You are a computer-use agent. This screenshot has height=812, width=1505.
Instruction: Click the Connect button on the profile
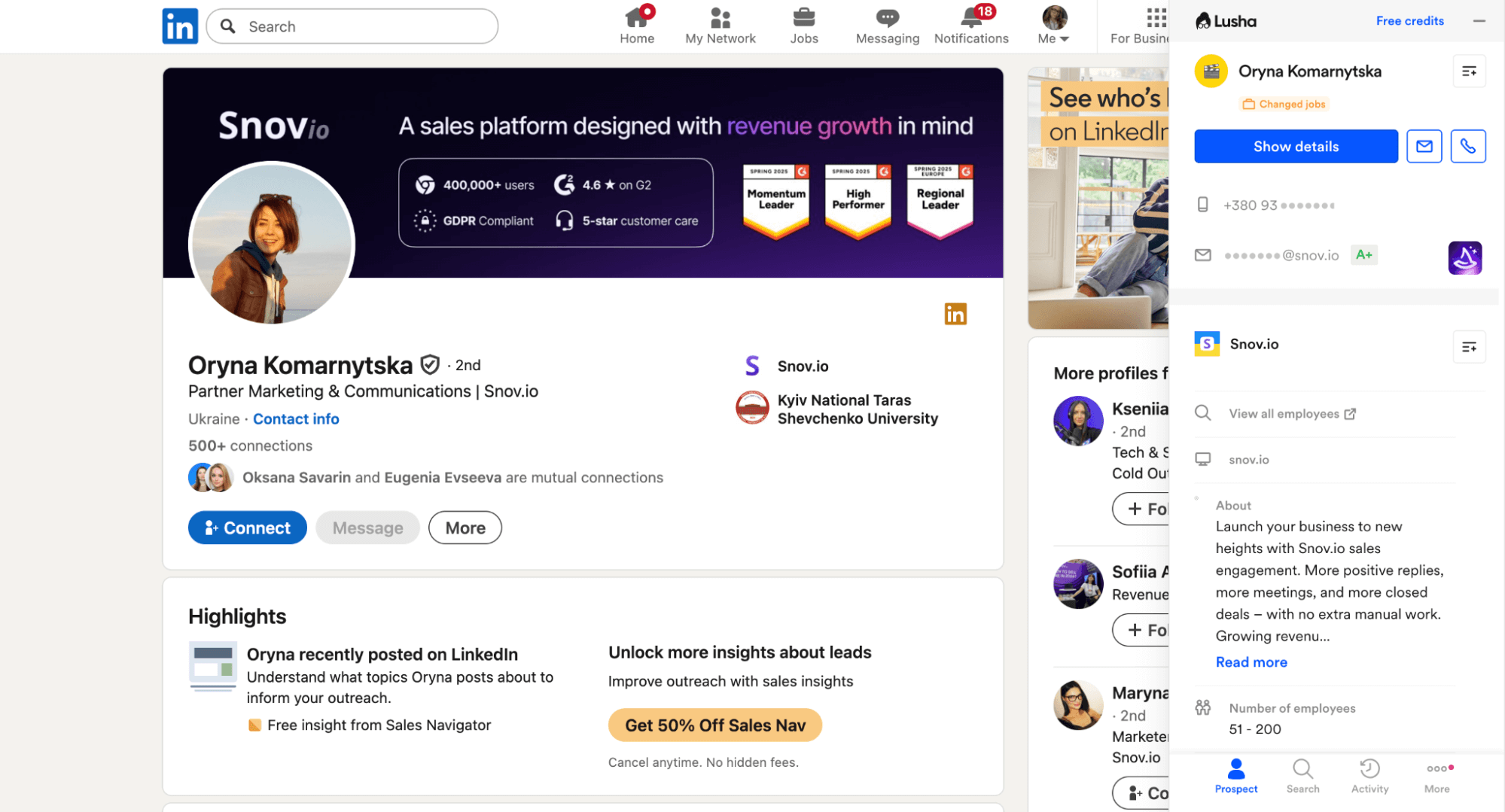pos(247,528)
